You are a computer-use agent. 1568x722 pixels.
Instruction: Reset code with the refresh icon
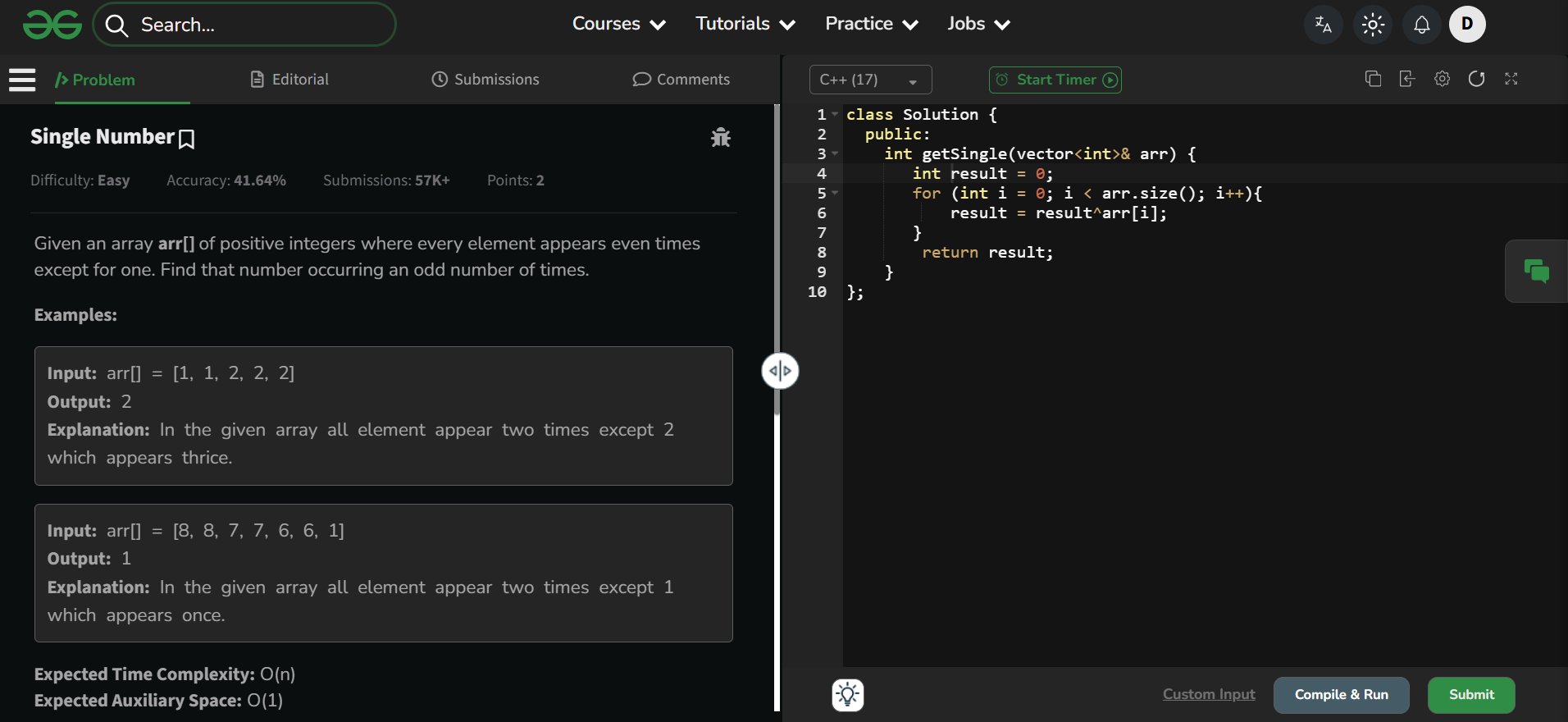coord(1476,79)
